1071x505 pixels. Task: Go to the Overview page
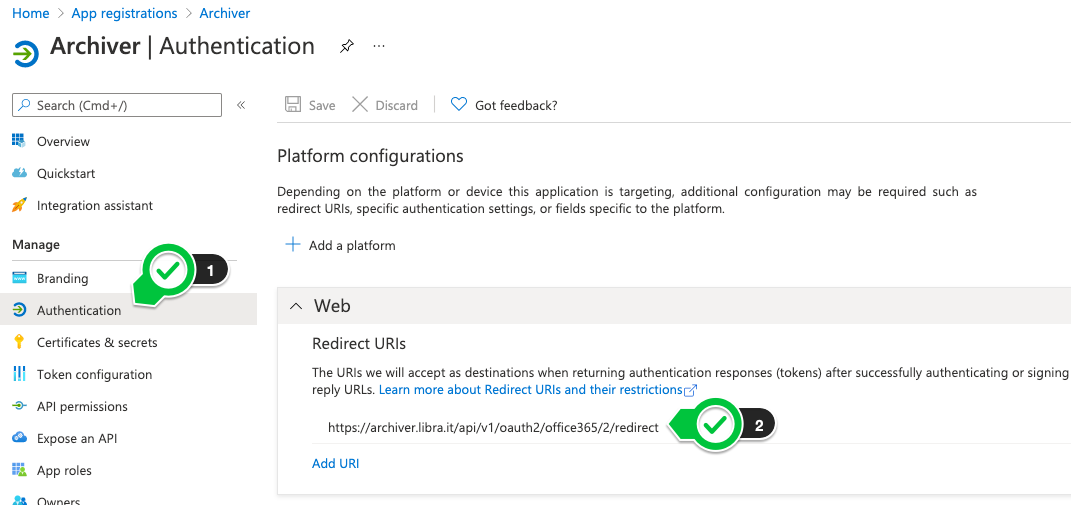click(x=64, y=141)
